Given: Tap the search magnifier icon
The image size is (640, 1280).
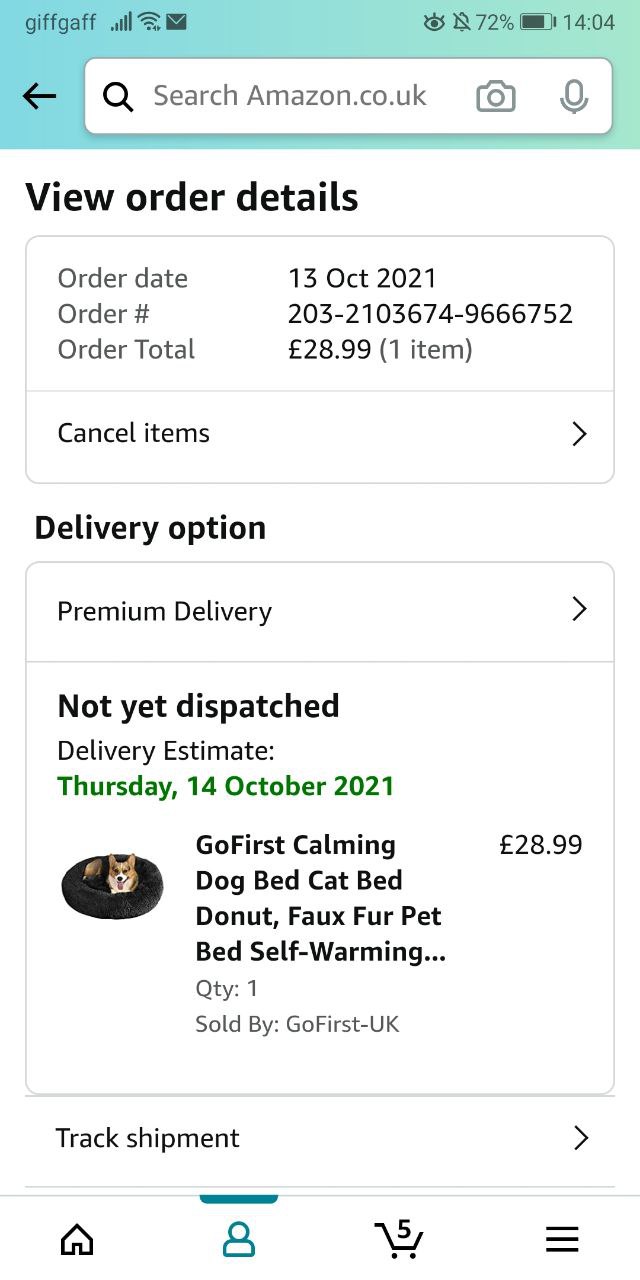Looking at the screenshot, I should click(x=118, y=96).
